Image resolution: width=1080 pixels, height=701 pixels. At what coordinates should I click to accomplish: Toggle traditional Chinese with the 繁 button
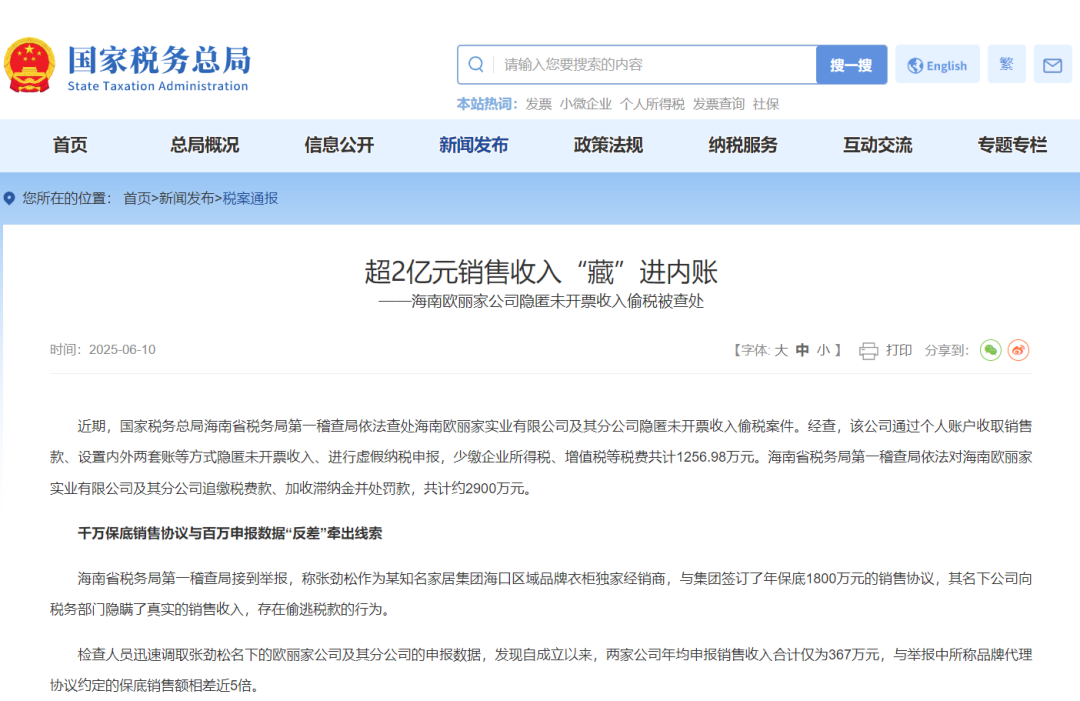pyautogui.click(x=1006, y=63)
